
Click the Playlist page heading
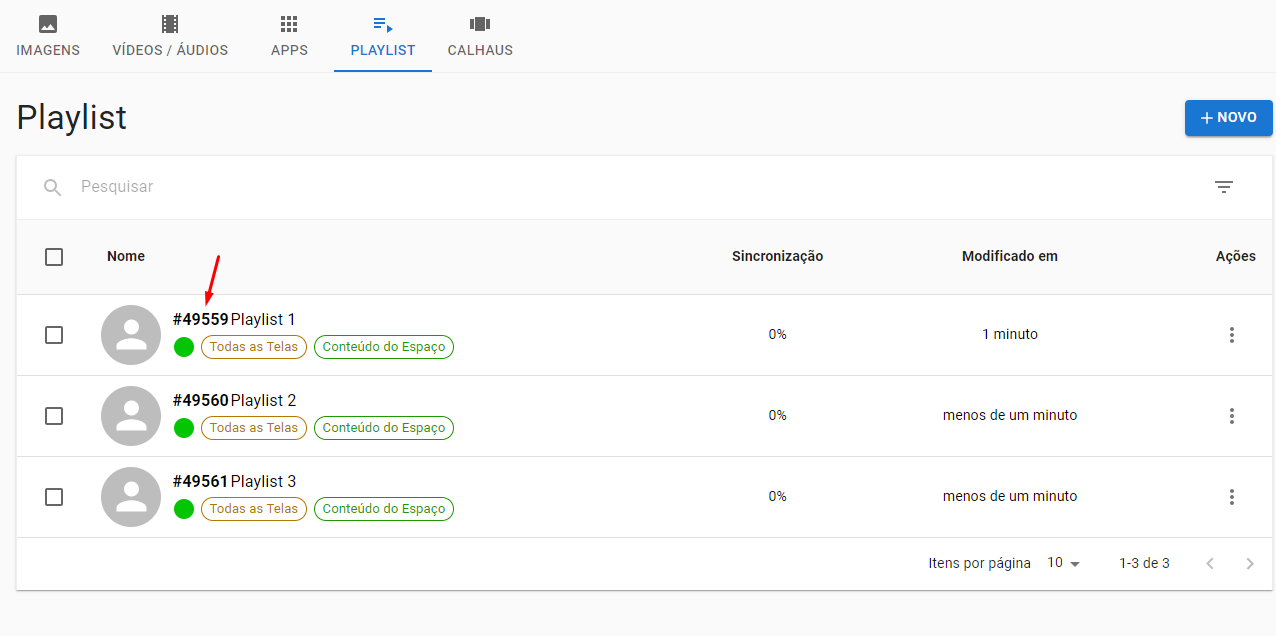[x=72, y=118]
